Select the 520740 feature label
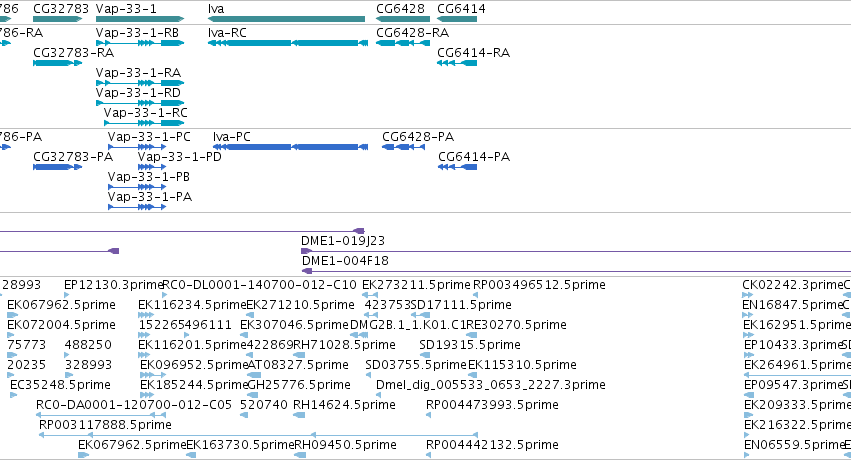851x460 pixels. click(264, 405)
